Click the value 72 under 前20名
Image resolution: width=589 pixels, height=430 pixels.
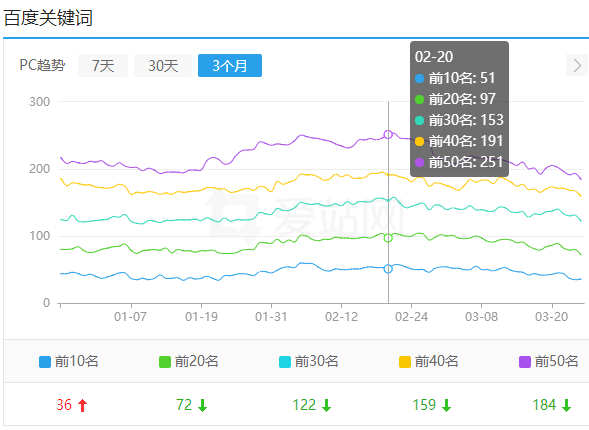pos(184,405)
